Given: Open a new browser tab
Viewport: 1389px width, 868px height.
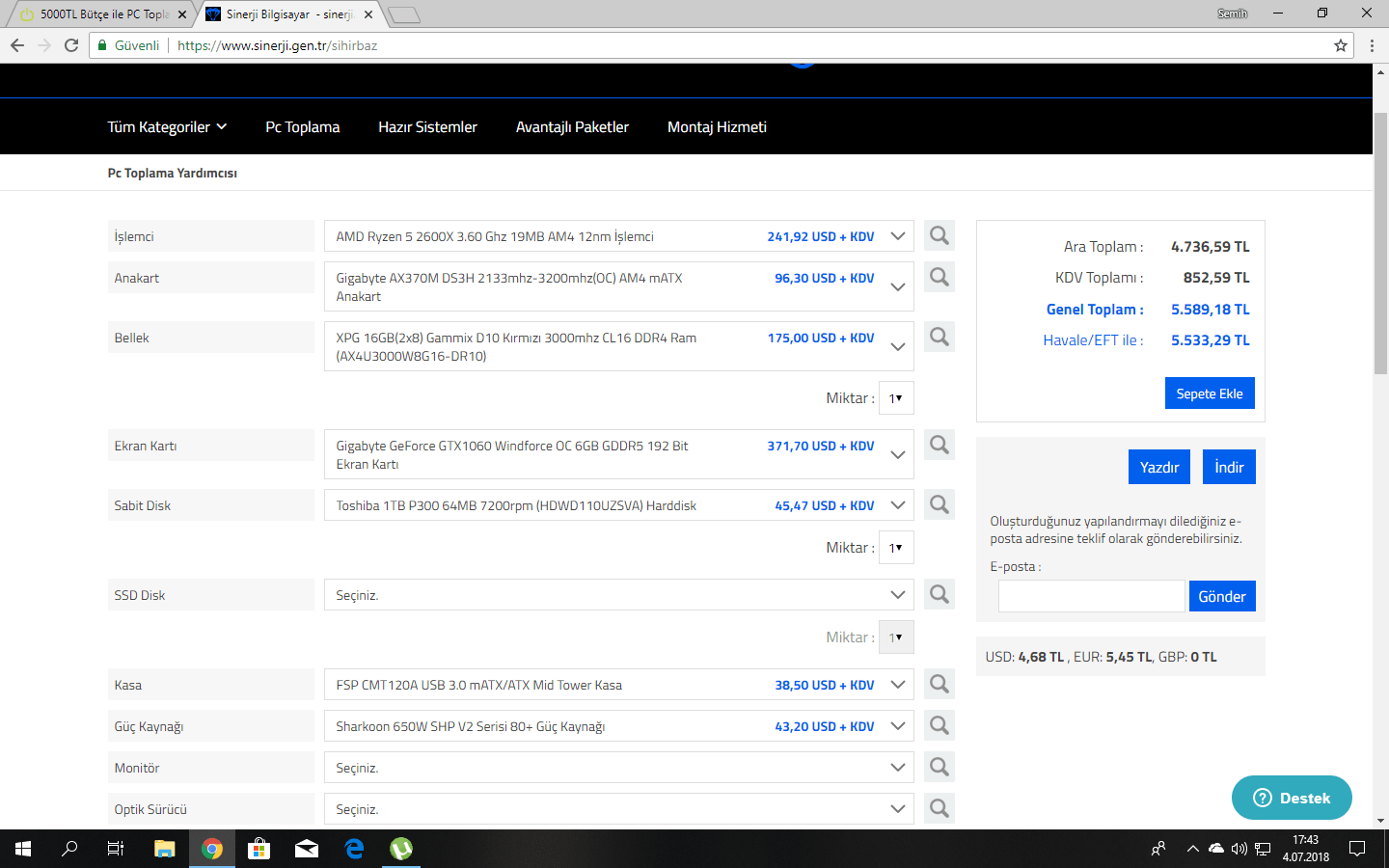Looking at the screenshot, I should point(404,14).
